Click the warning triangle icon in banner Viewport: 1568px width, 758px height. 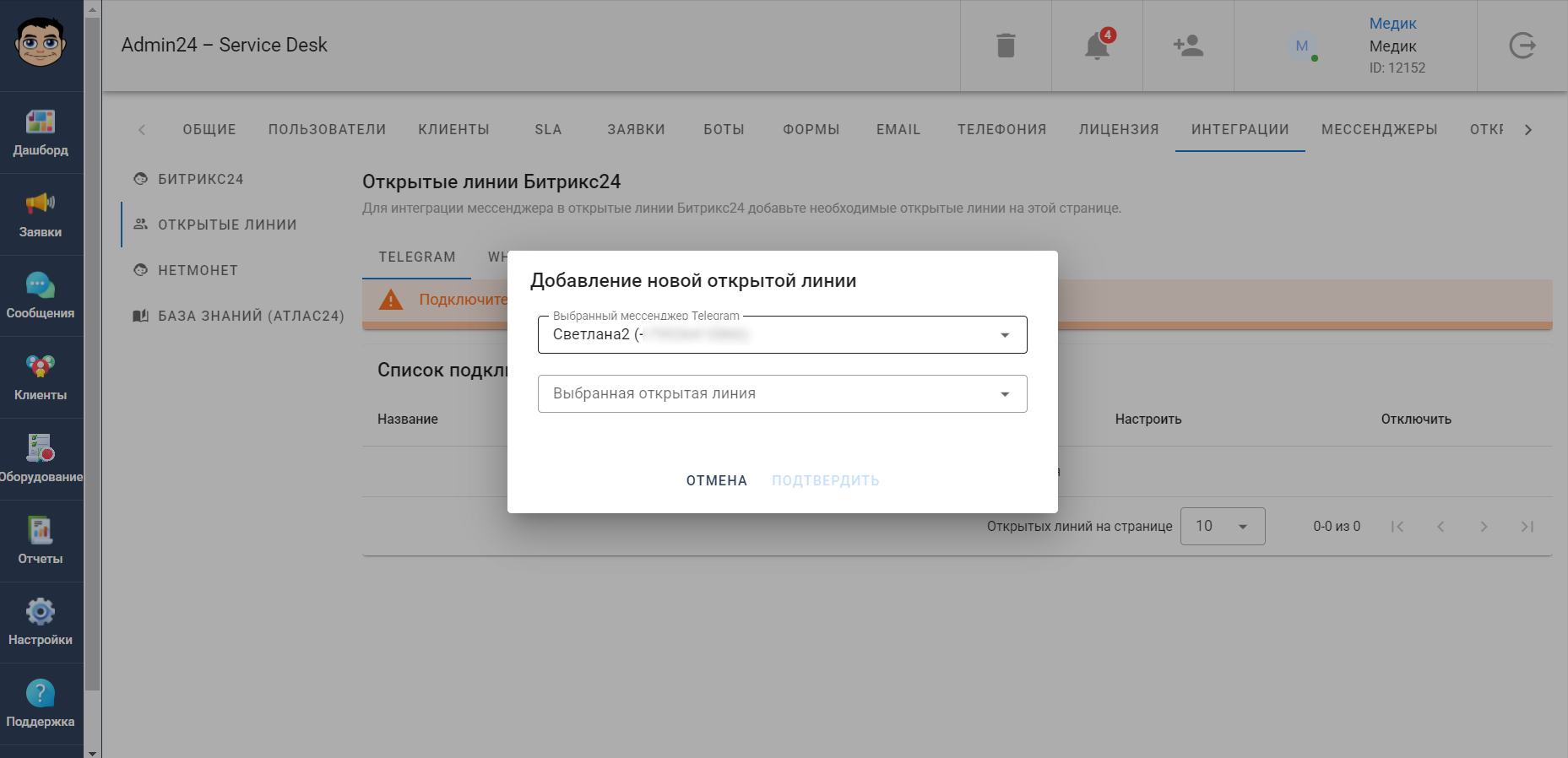coord(391,300)
